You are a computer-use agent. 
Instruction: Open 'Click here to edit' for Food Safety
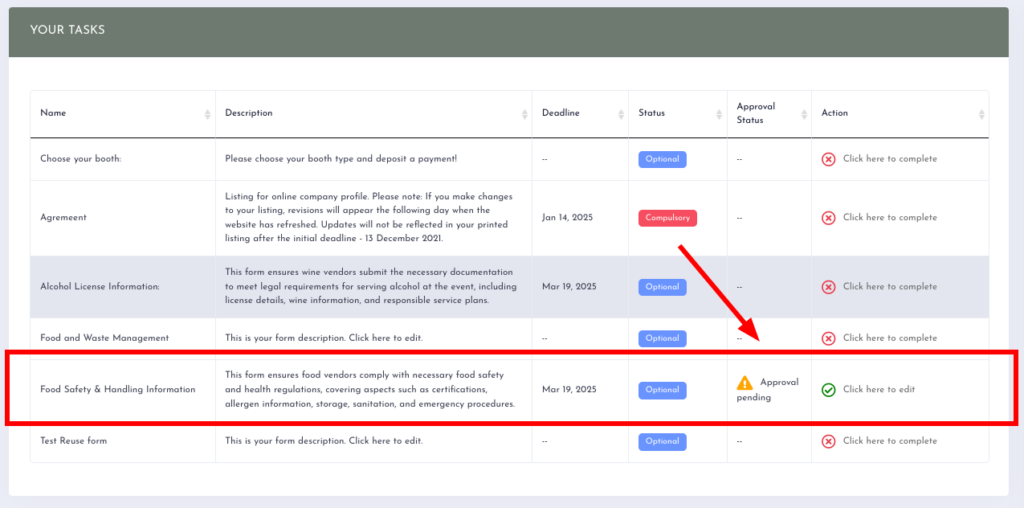pos(878,390)
